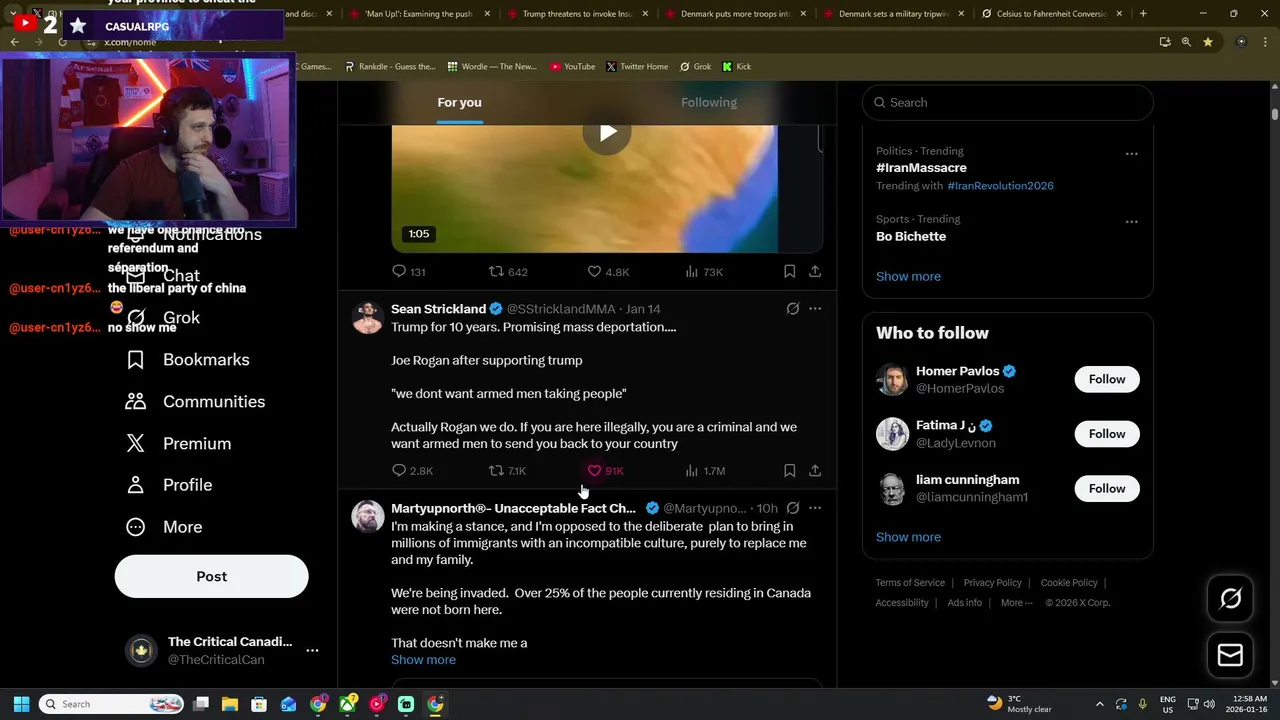
Task: Open X Premium from the sidebar
Action: click(178, 444)
